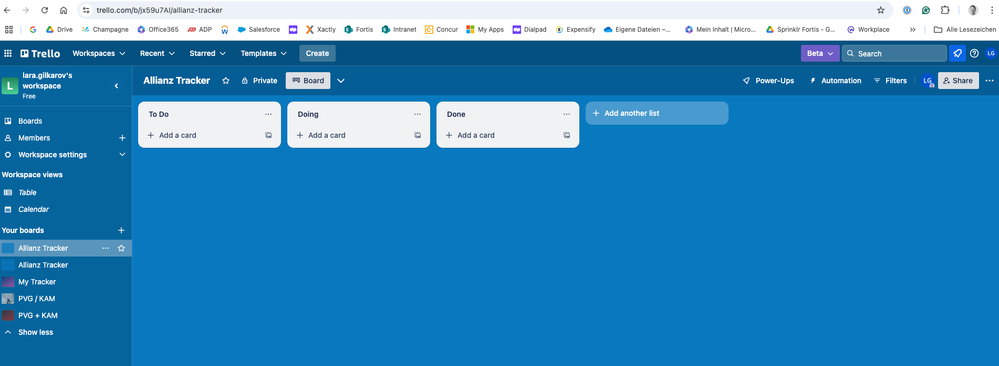999x366 pixels.
Task: Add a member with plus icon
Action: tap(122, 138)
